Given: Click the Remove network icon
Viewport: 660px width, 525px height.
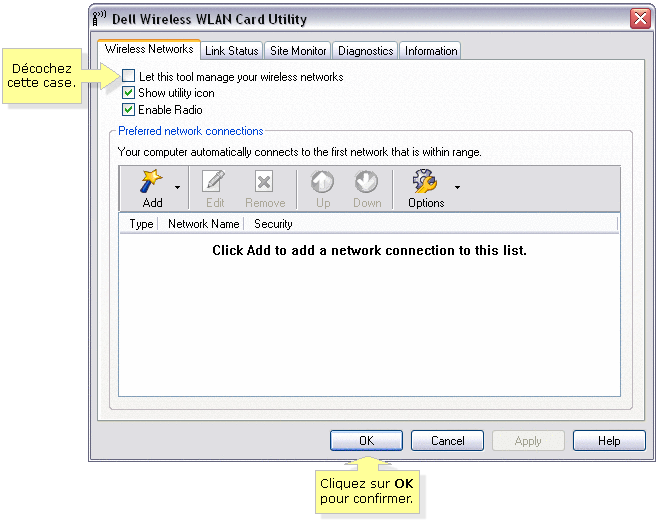Looking at the screenshot, I should [264, 181].
